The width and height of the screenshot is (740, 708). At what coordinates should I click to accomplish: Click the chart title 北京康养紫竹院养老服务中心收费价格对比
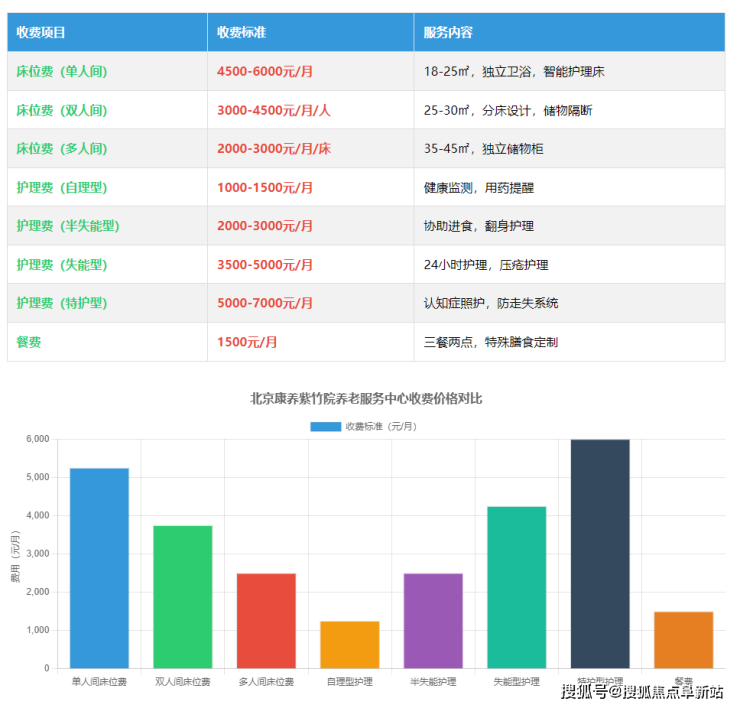(366, 398)
